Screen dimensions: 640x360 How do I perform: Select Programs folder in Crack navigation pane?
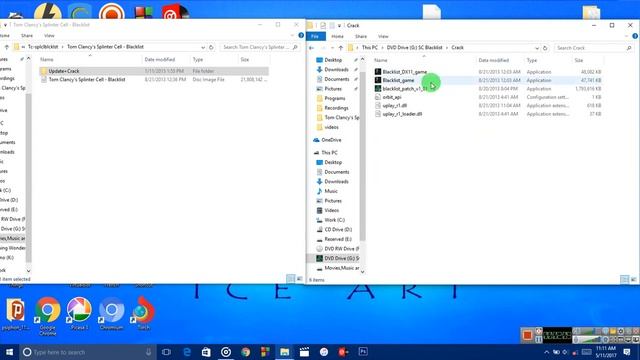pos(334,98)
